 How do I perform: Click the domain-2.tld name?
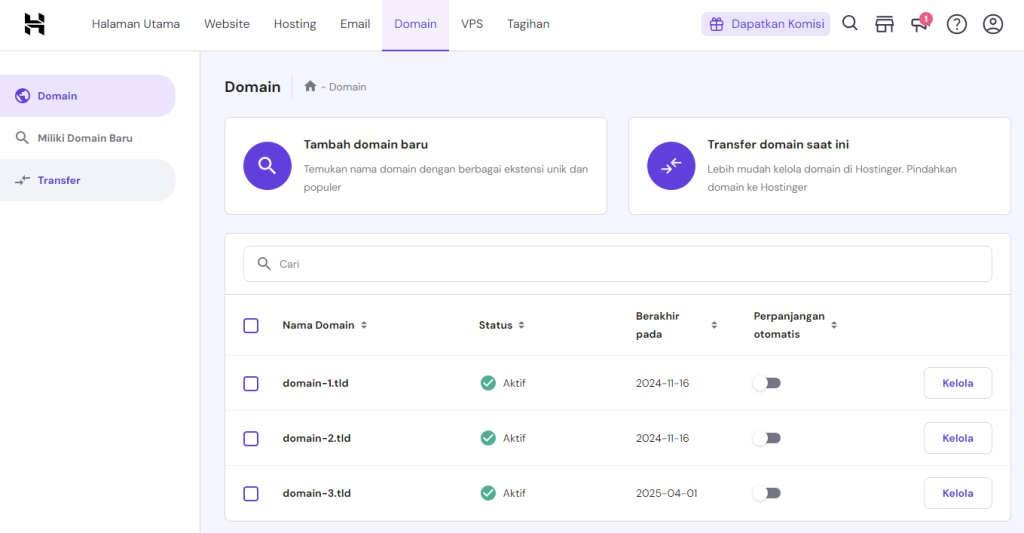coord(317,438)
